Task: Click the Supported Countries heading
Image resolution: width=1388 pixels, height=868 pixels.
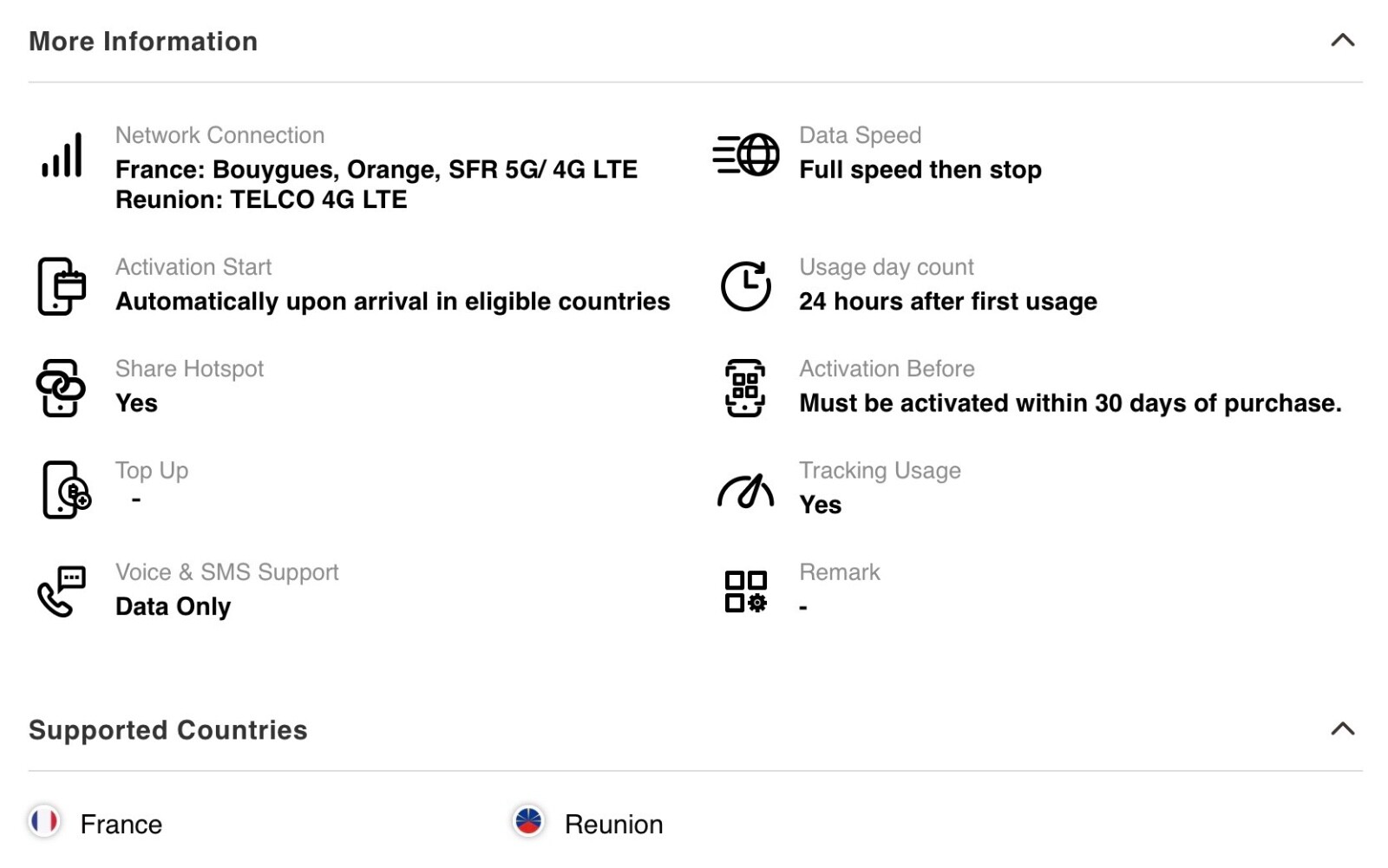Action: click(168, 730)
